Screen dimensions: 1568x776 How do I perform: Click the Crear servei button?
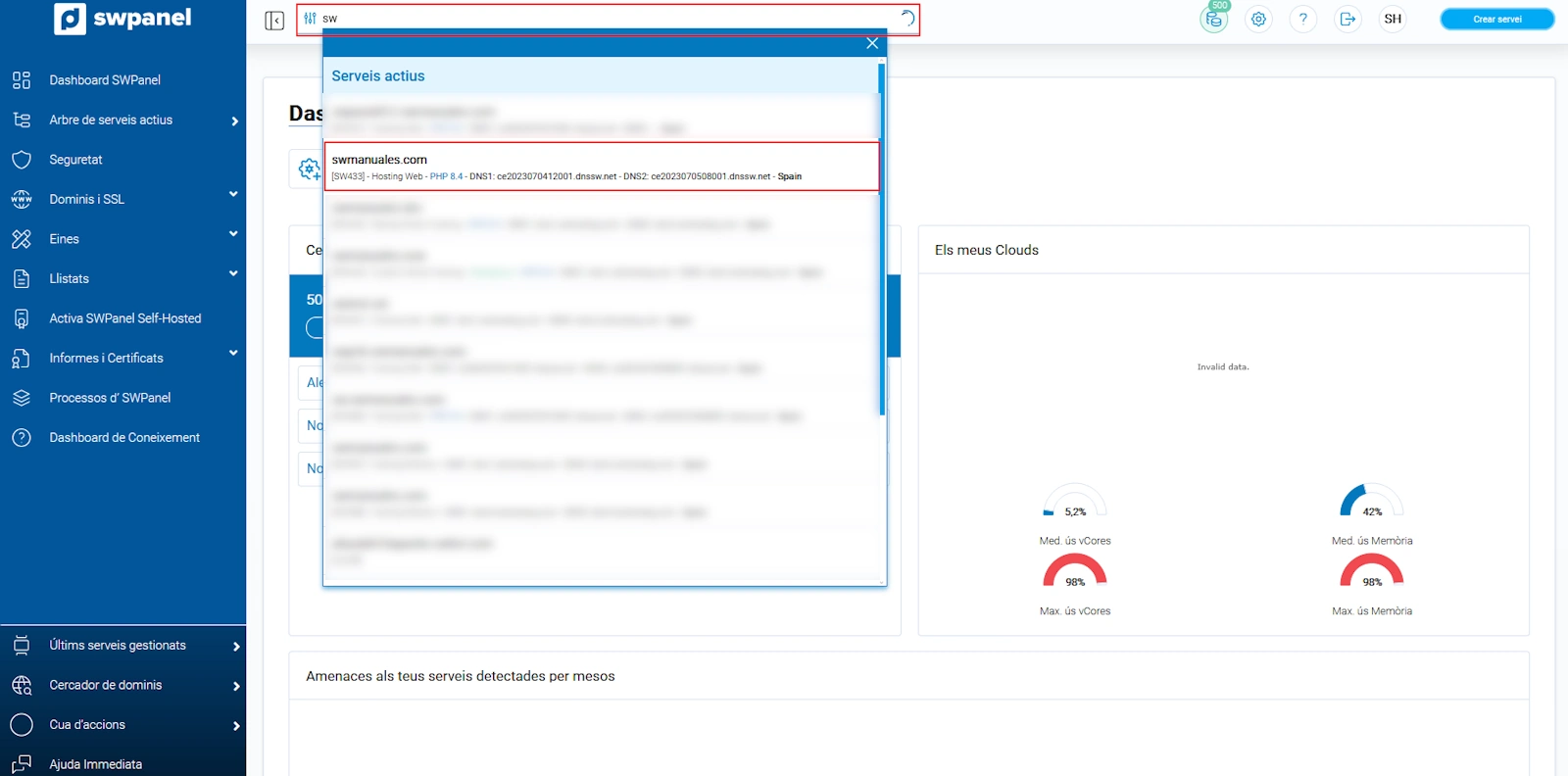tap(1496, 20)
